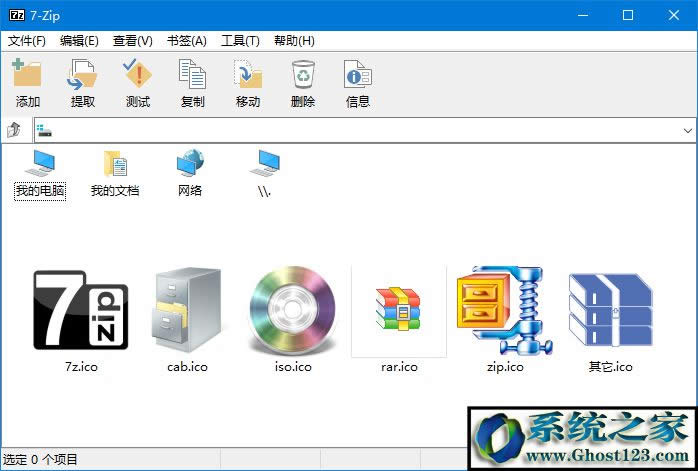Maximize the 7-Zip window

click(x=628, y=15)
